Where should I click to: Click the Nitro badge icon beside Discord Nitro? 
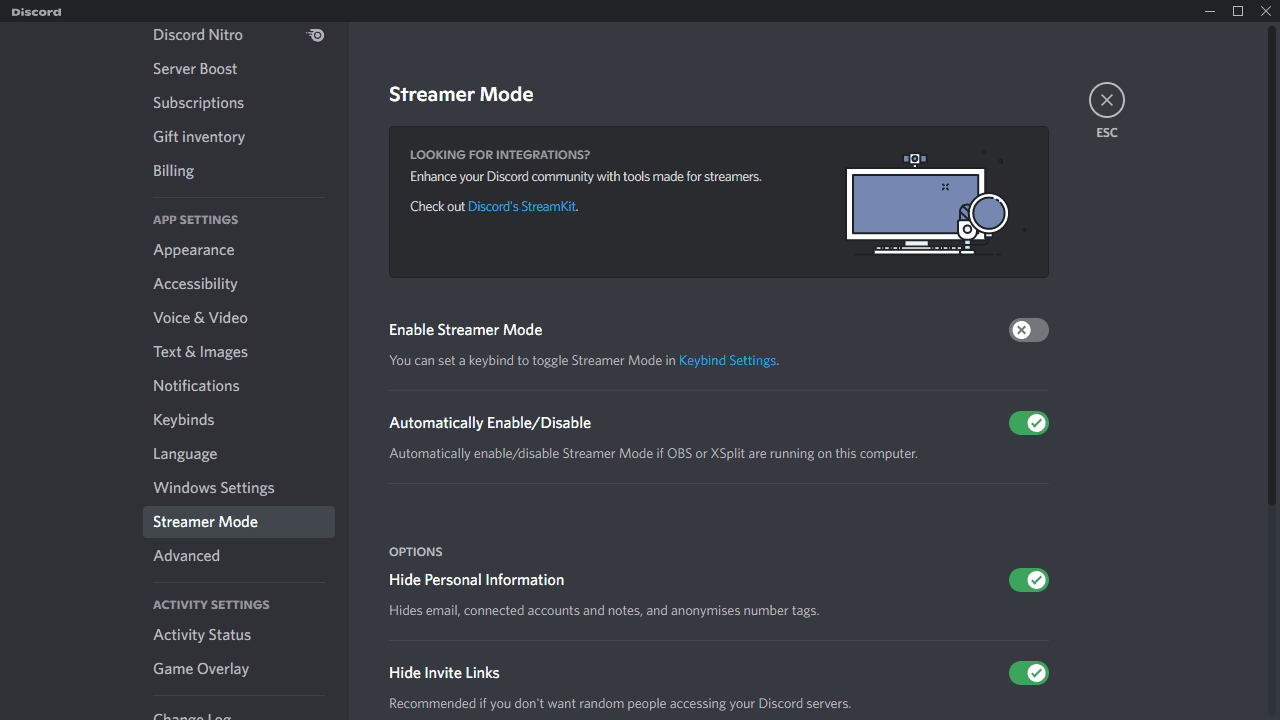(315, 35)
